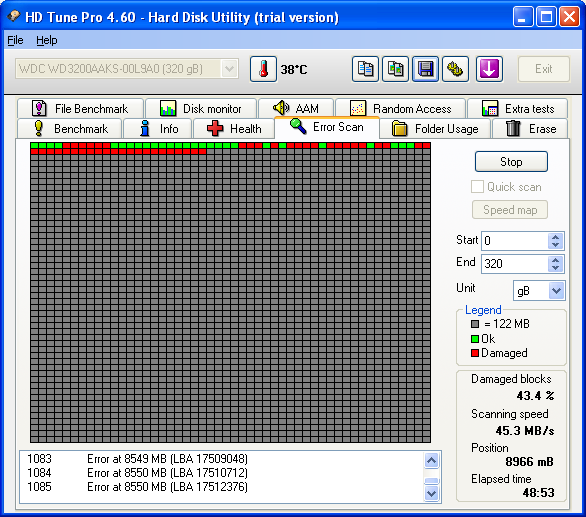This screenshot has height=517, width=586.
Task: Click the thermometer temperature icon
Action: 263,69
